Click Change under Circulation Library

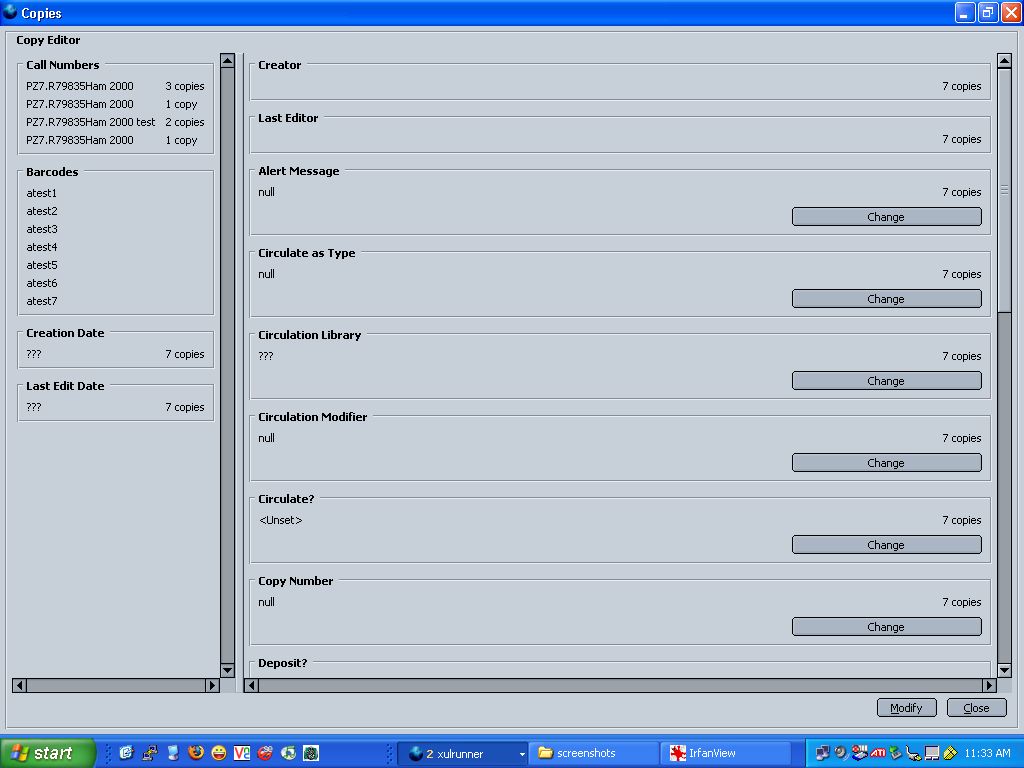click(x=886, y=381)
